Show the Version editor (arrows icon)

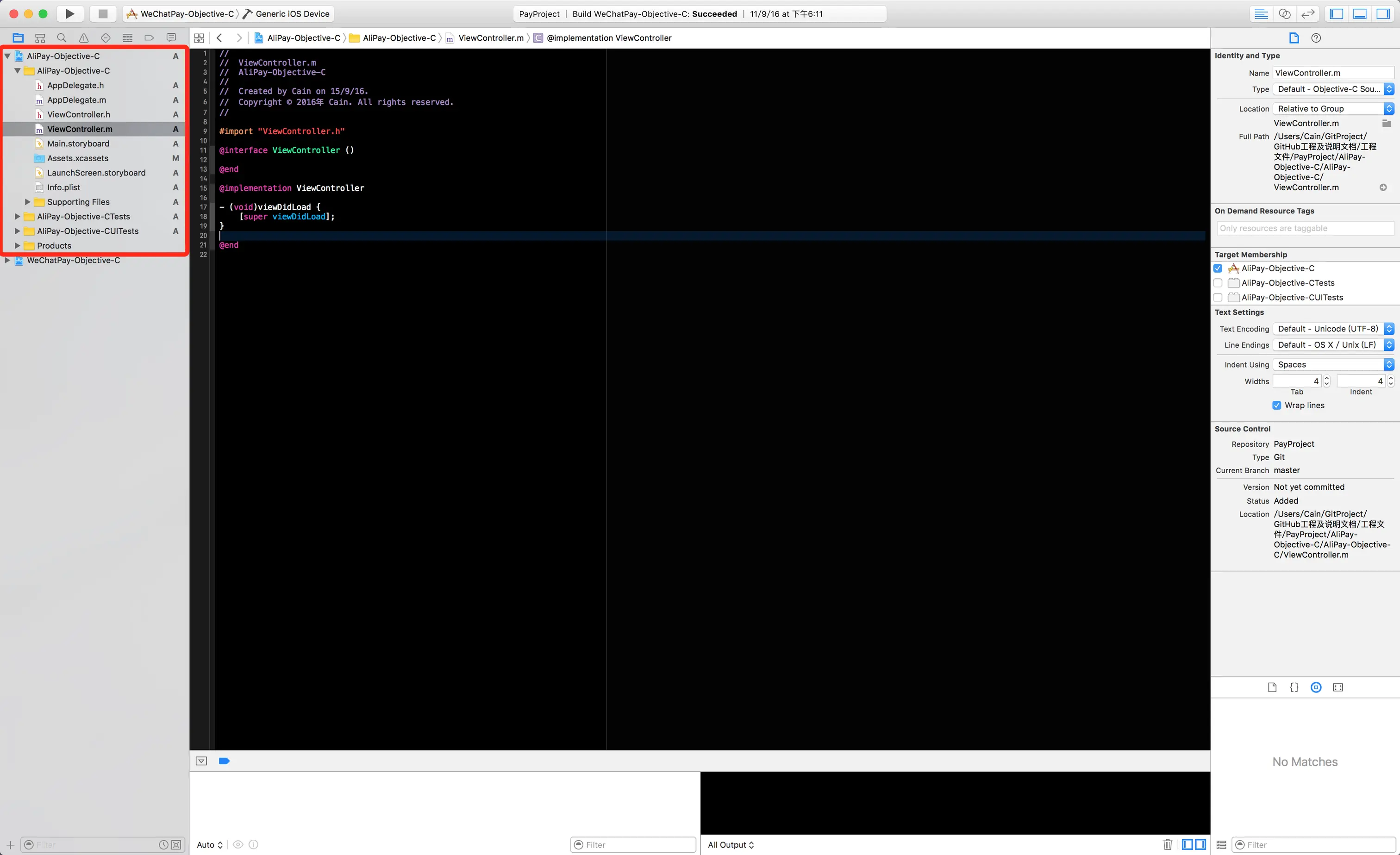tap(1308, 13)
